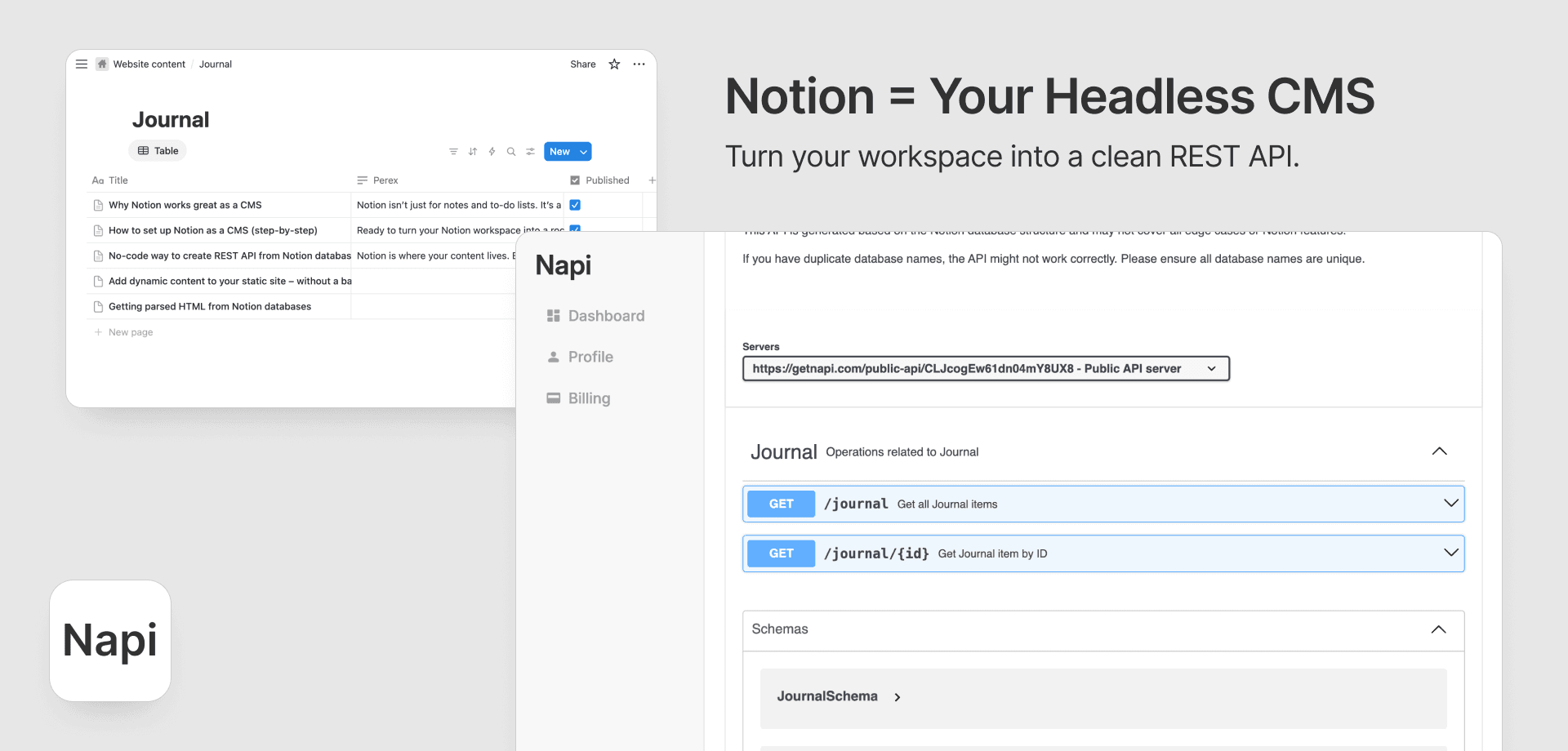The height and width of the screenshot is (751, 1568).
Task: Collapse the Schemas section chevron
Action: pos(1439,629)
